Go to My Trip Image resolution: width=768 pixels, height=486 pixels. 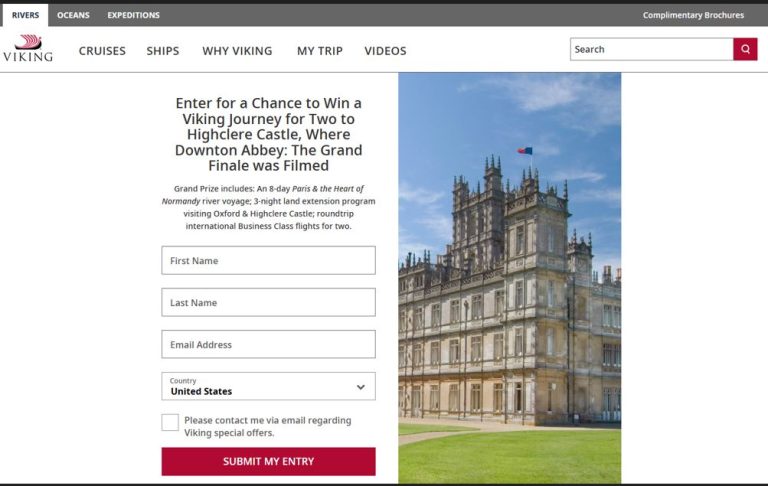point(320,51)
